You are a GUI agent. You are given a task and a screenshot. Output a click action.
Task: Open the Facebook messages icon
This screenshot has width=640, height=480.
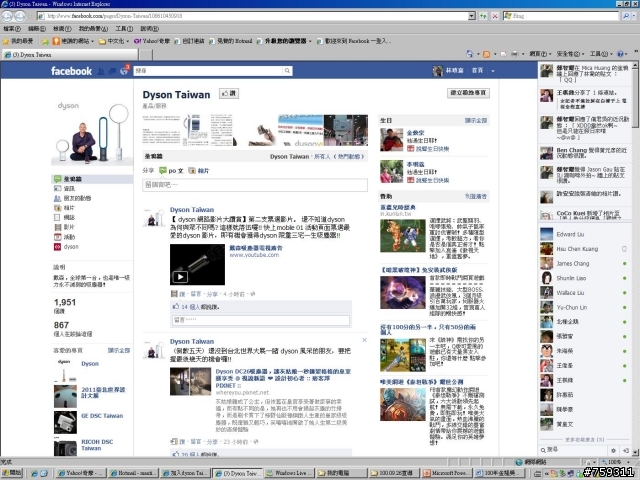112,71
